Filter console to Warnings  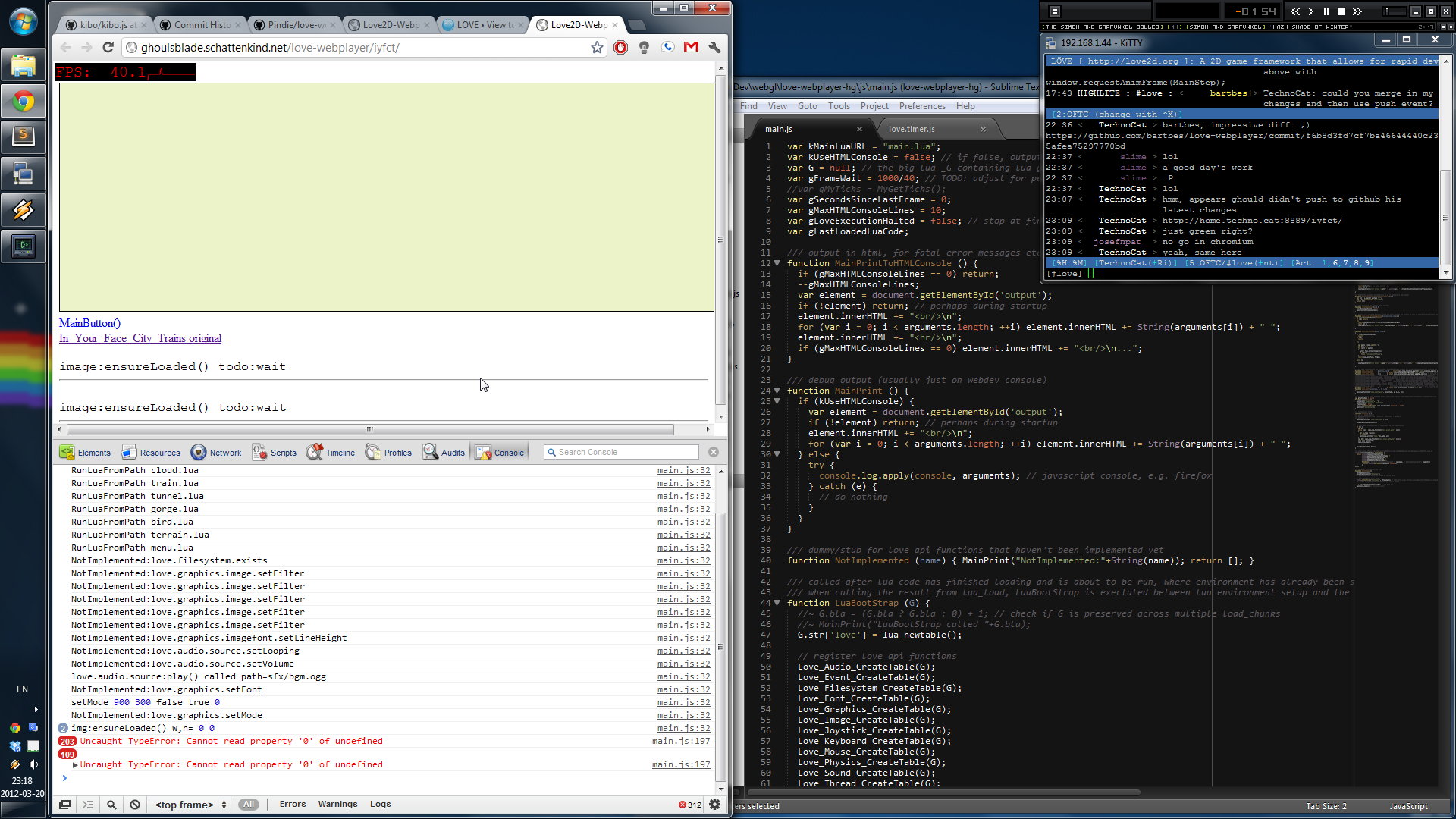(337, 804)
